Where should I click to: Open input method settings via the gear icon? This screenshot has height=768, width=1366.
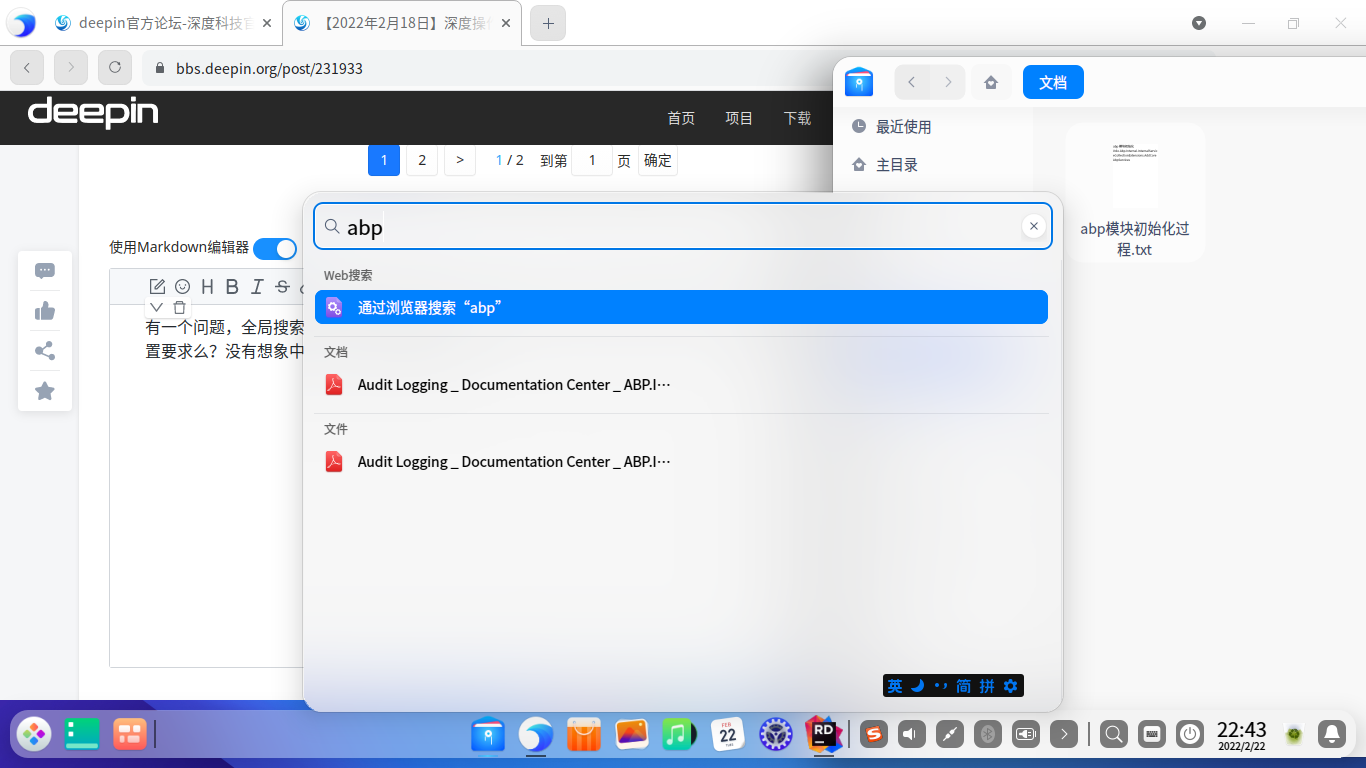(1010, 686)
